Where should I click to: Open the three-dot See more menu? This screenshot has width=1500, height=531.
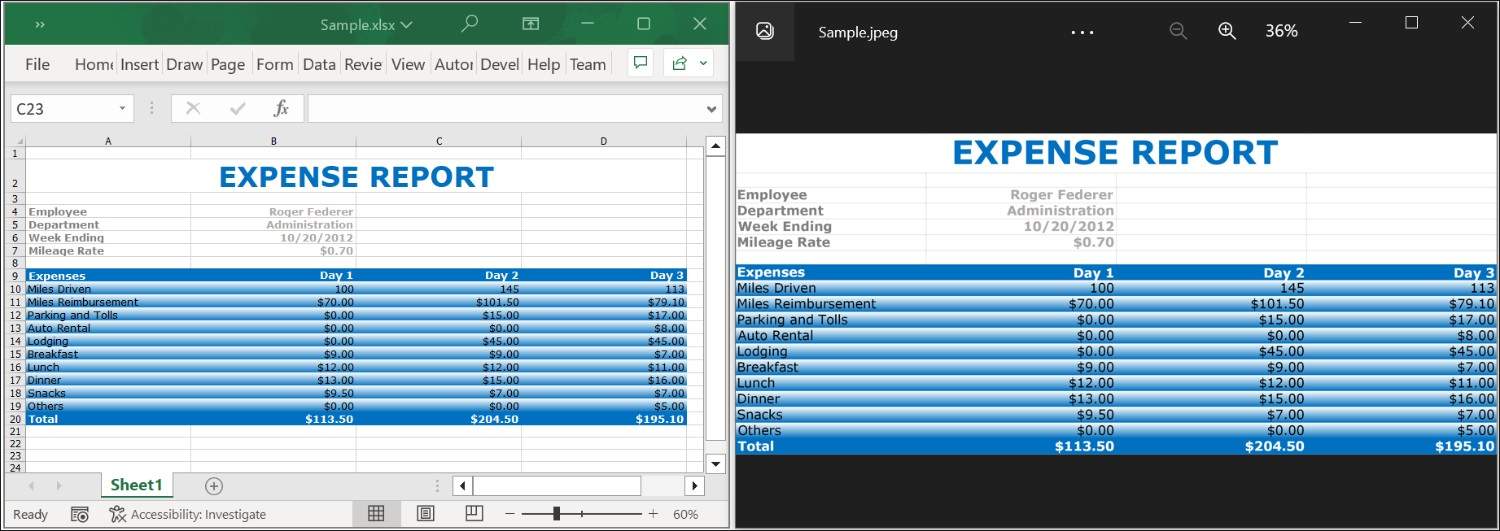1082,31
